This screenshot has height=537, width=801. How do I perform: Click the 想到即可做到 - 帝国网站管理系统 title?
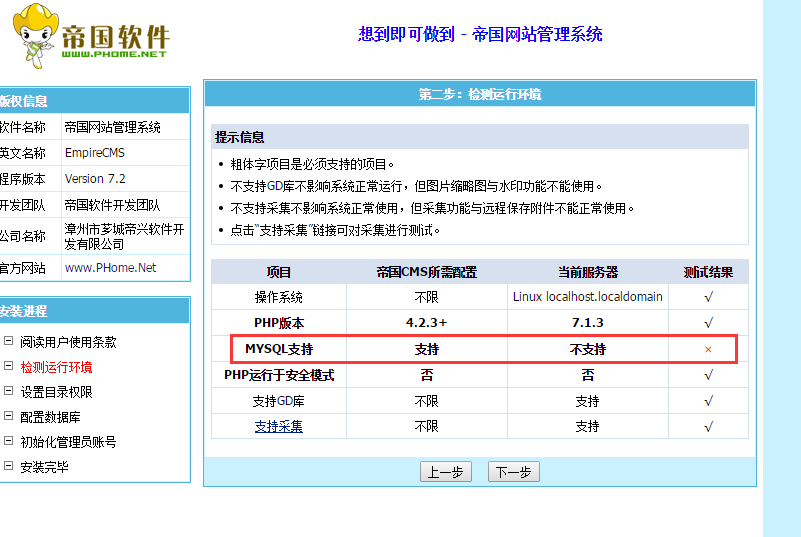[x=480, y=34]
